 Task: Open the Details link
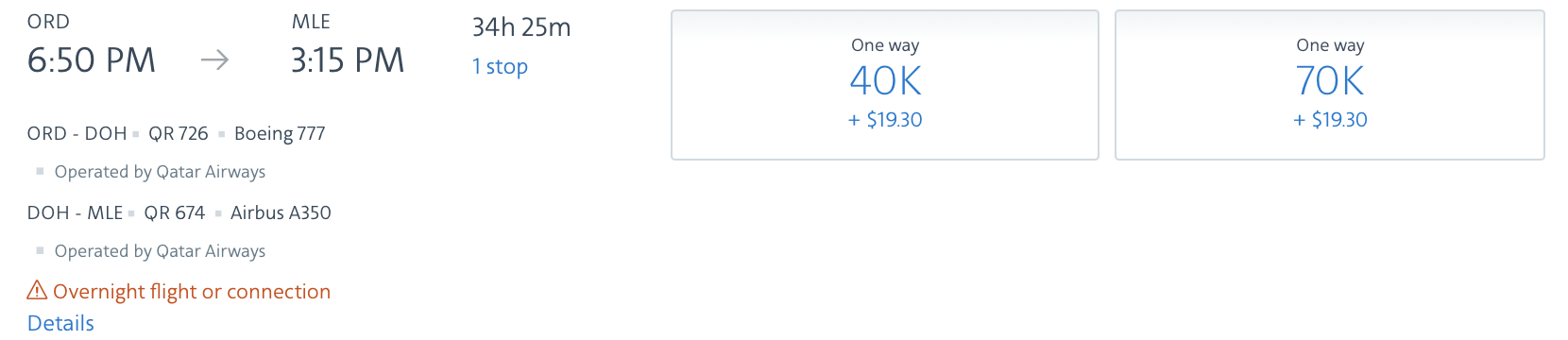point(60,323)
